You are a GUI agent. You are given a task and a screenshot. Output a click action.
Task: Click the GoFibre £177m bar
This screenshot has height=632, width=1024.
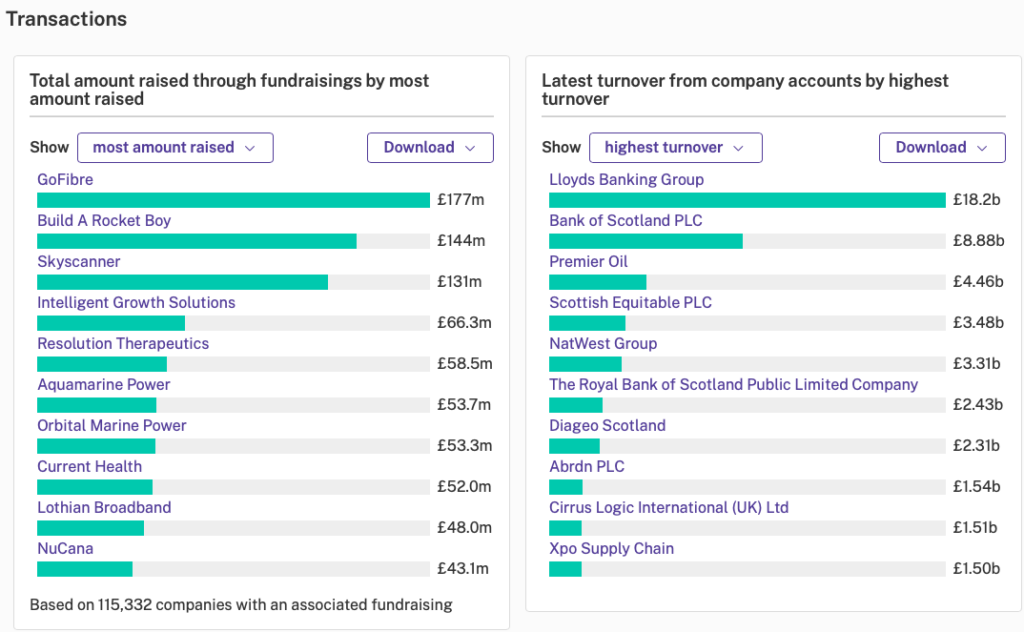pos(233,200)
